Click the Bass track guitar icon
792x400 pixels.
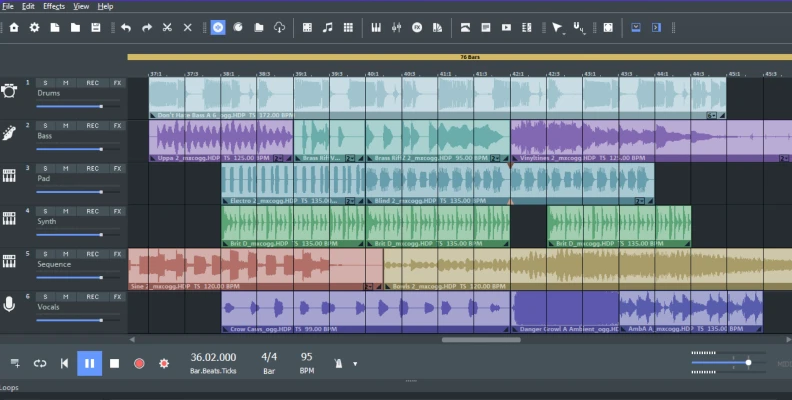tap(9, 134)
